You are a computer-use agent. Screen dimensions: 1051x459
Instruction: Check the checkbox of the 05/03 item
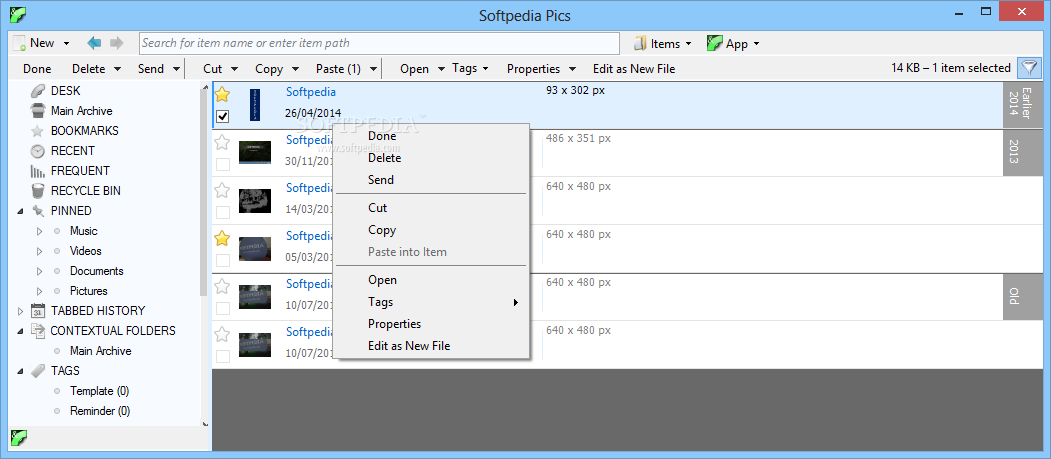pos(223,260)
